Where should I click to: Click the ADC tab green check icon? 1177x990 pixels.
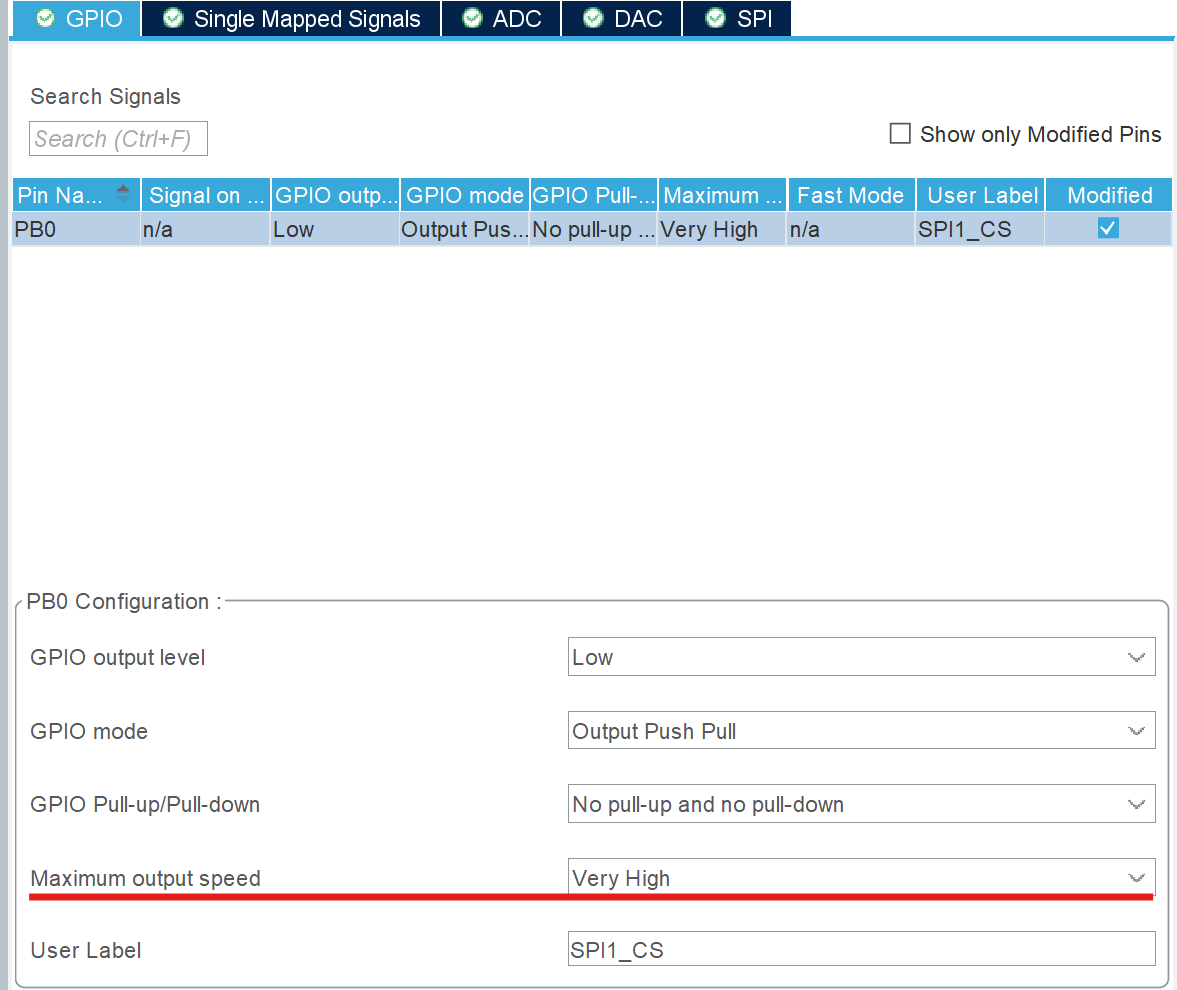[472, 18]
